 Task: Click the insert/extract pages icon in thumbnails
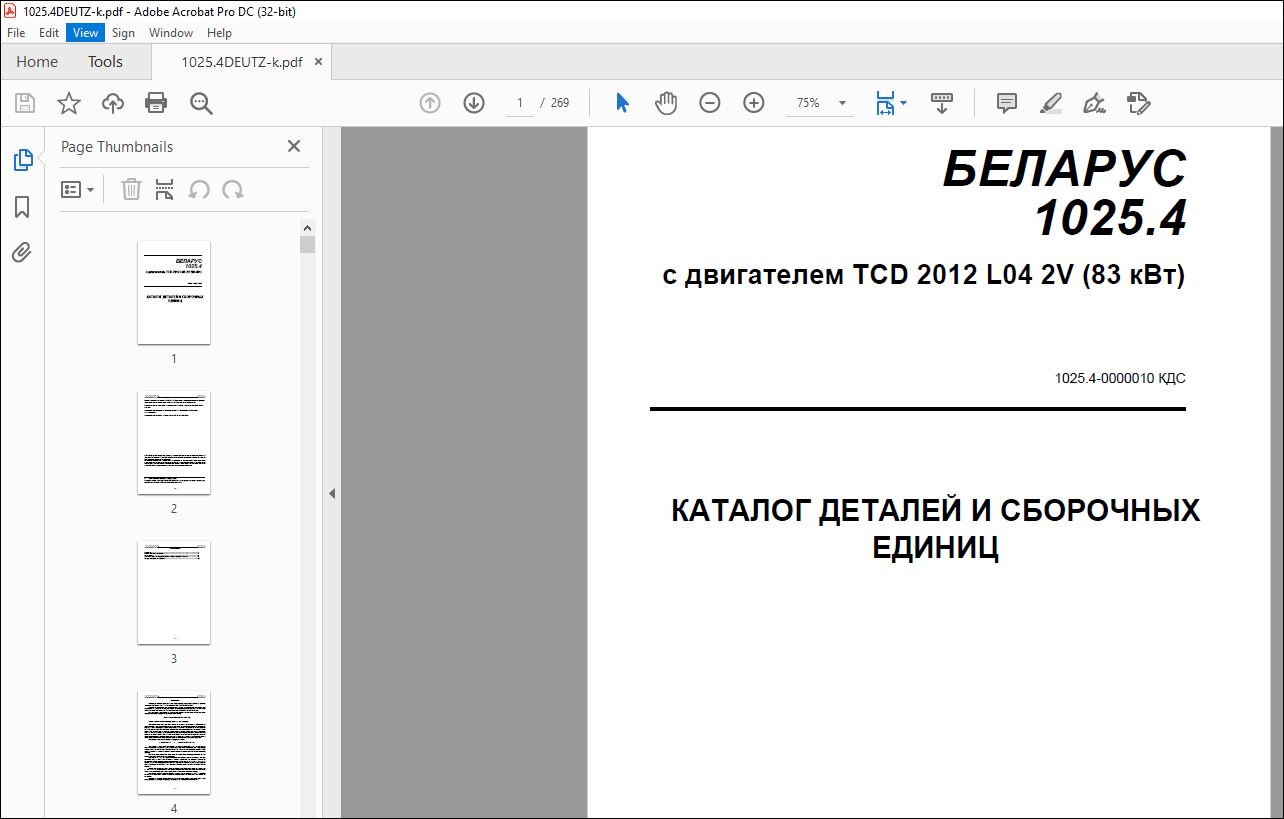165,190
